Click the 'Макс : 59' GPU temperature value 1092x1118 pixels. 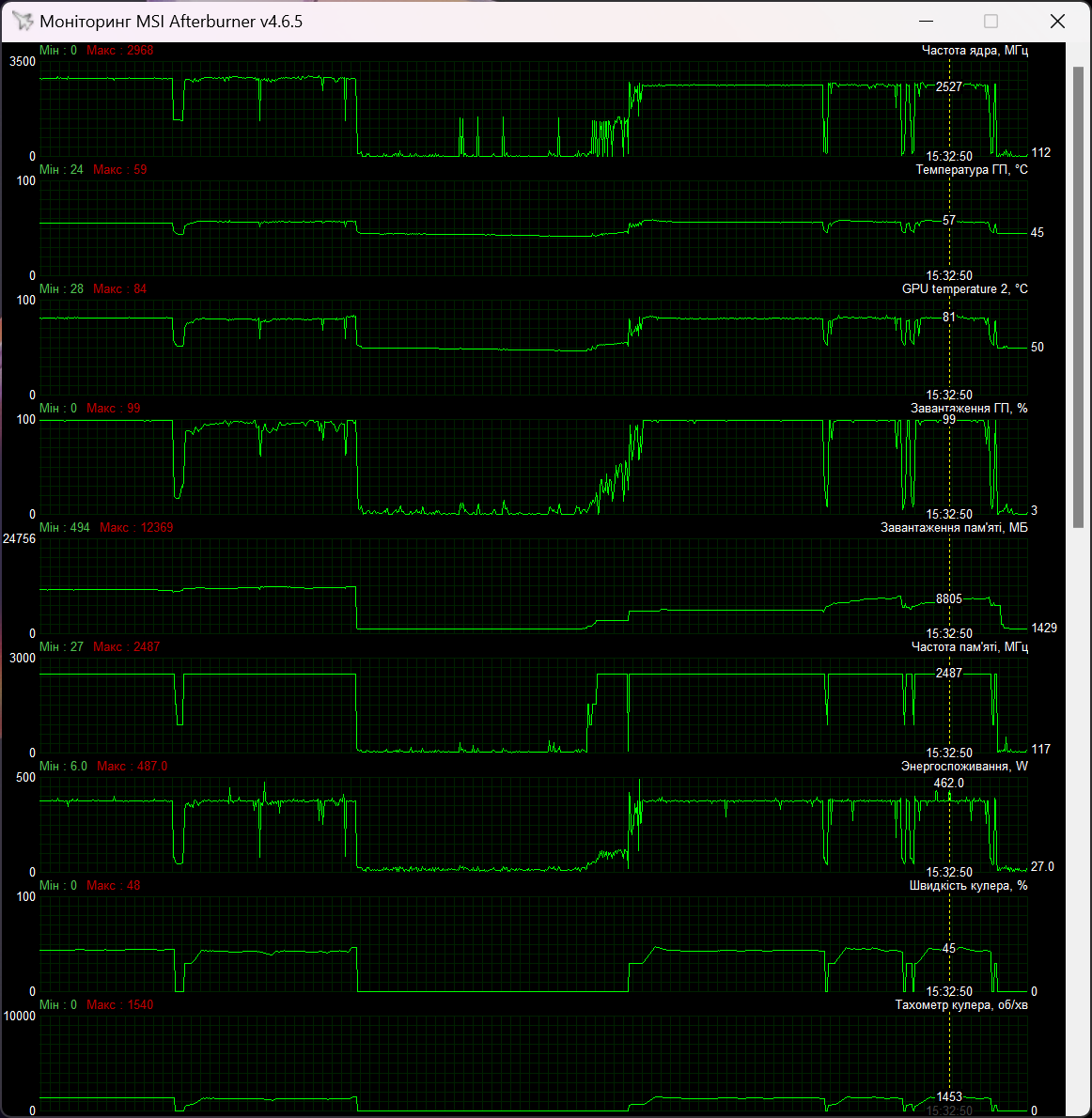point(120,170)
